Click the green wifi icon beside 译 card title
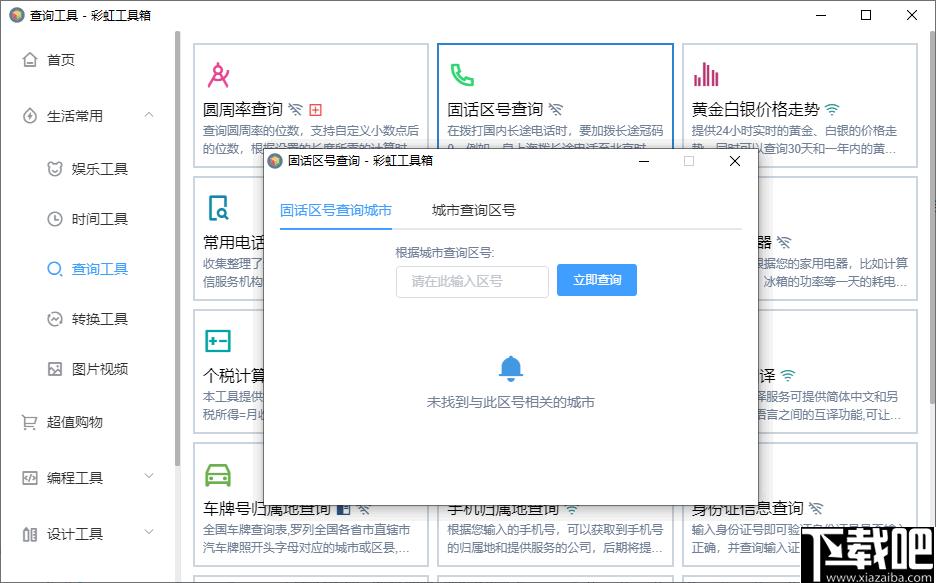 pyautogui.click(x=789, y=376)
